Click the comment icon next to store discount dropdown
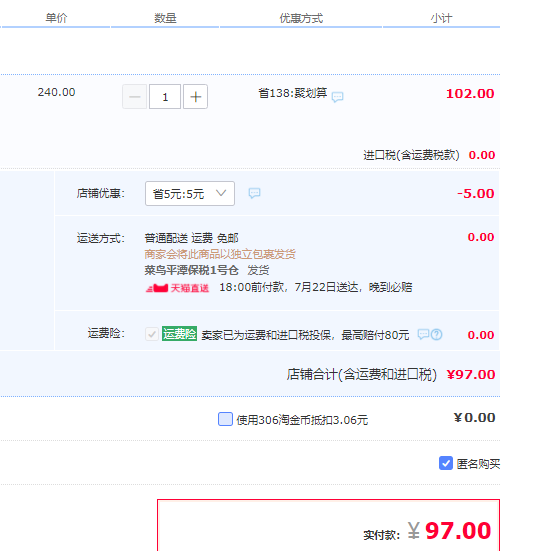This screenshot has width=558, height=551. click(254, 193)
